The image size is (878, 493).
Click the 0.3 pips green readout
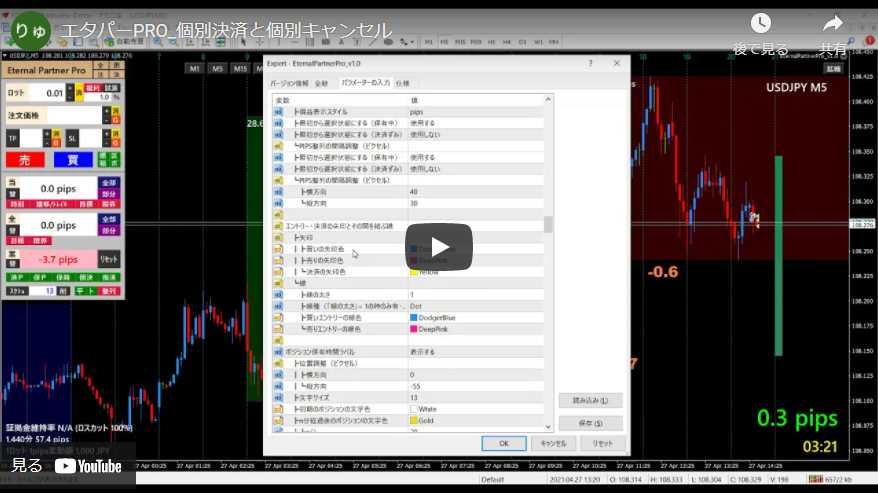coord(797,418)
